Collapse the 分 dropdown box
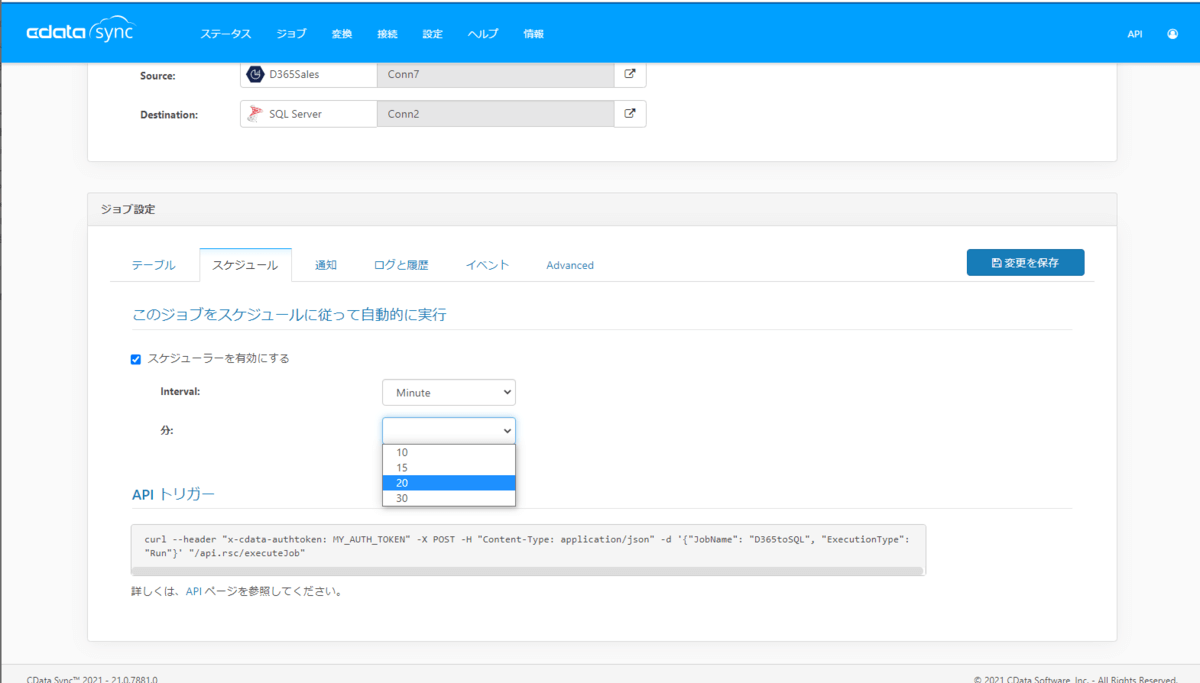The image size is (1200, 683). click(x=448, y=431)
